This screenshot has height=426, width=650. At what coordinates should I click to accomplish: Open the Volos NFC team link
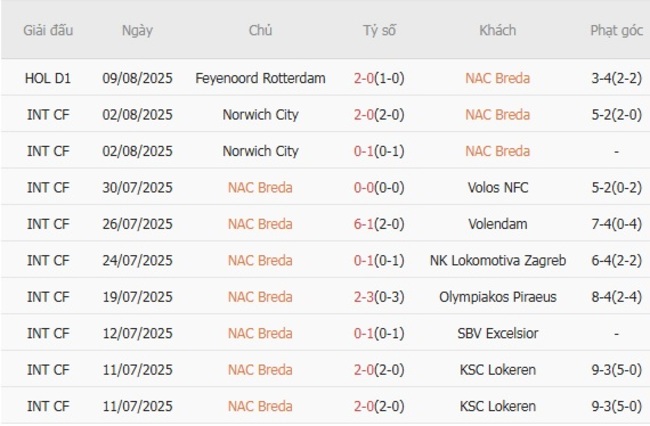coord(497,188)
